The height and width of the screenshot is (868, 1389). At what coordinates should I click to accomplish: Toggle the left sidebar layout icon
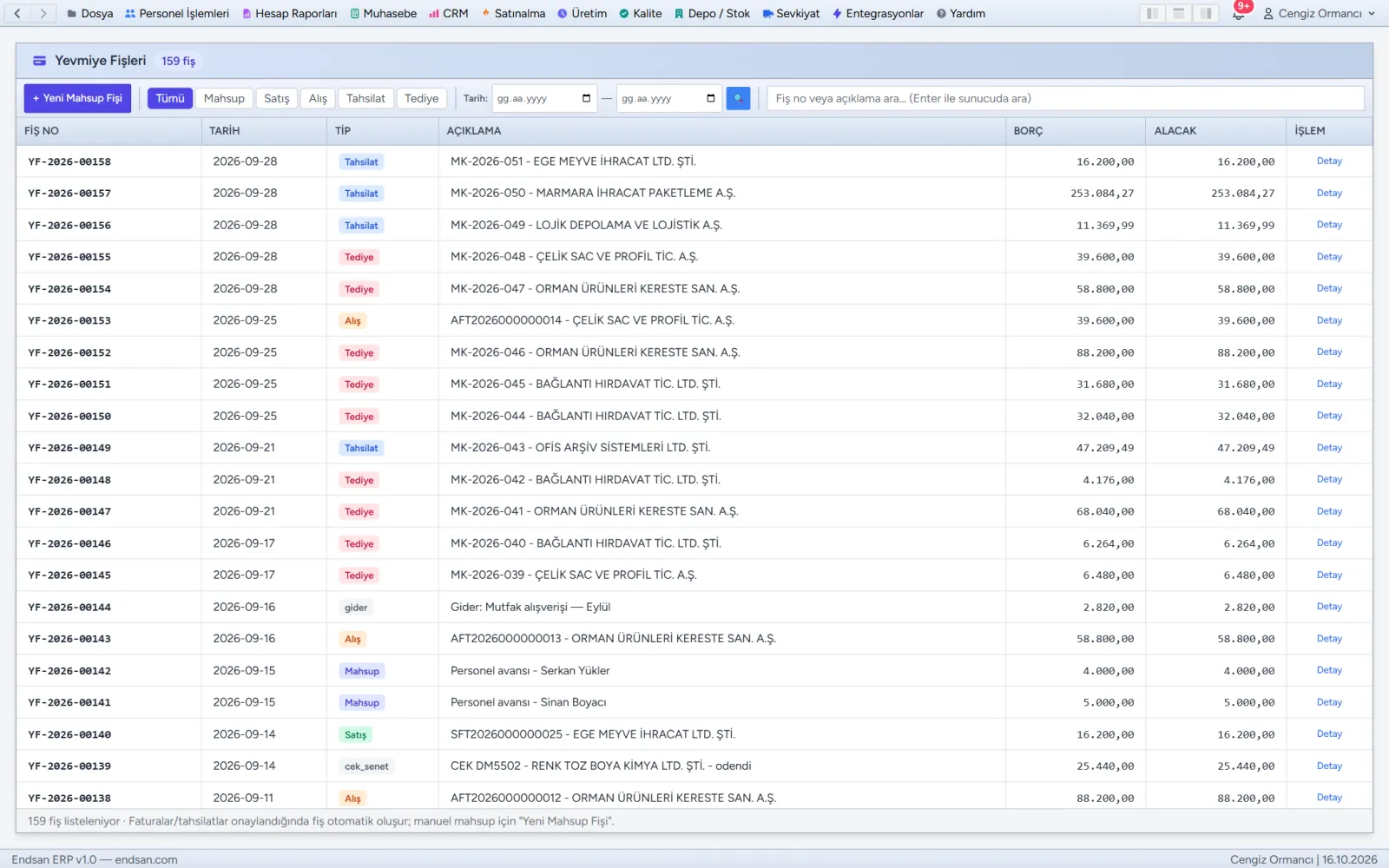point(1152,13)
